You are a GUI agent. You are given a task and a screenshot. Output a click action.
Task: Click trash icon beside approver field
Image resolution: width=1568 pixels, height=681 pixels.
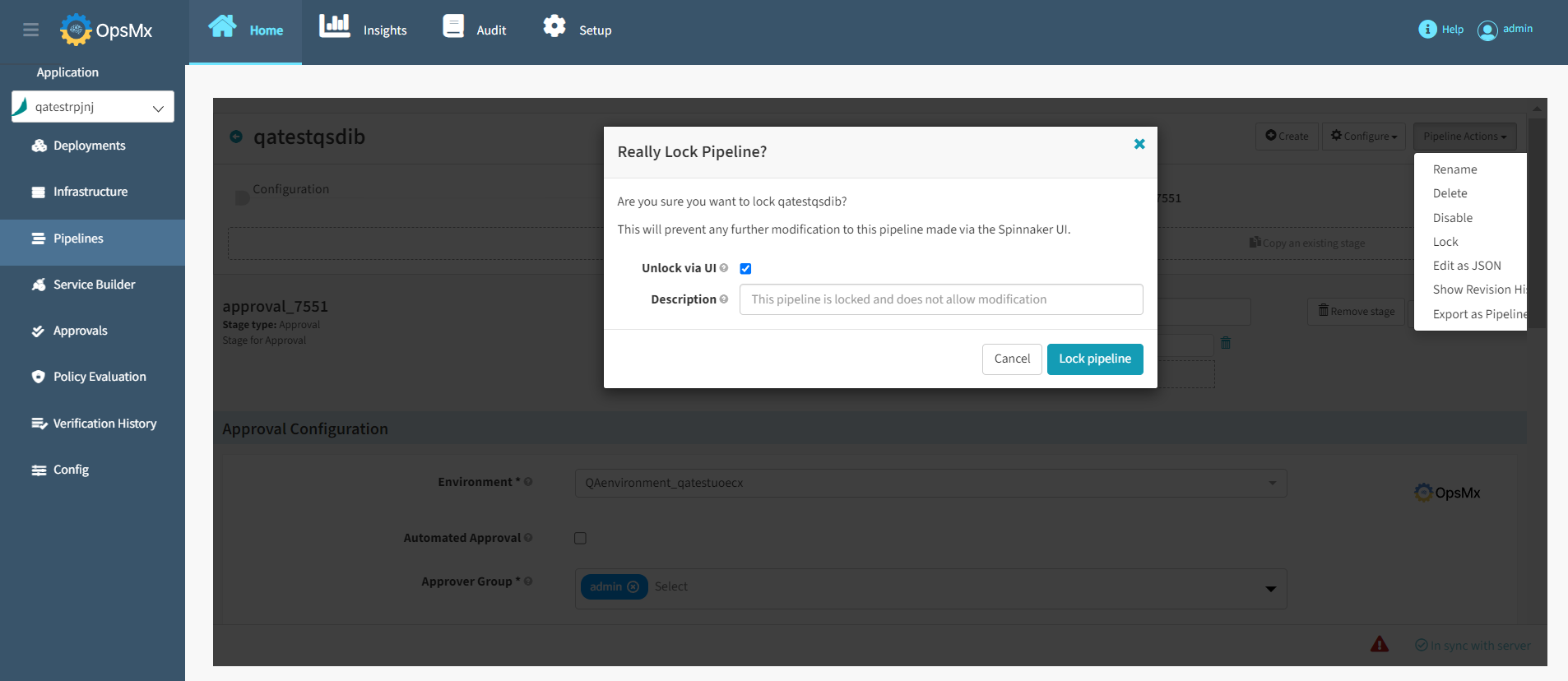(1226, 343)
